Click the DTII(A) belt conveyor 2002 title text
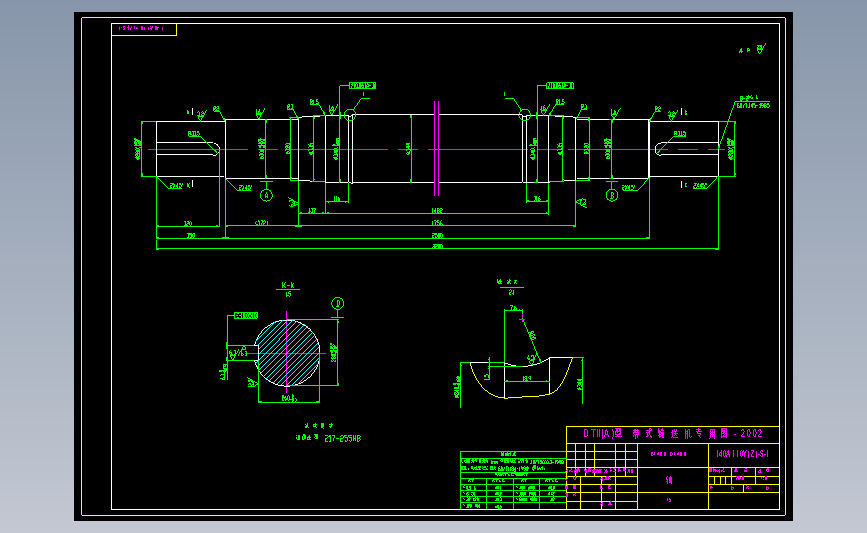Image resolution: width=867 pixels, height=533 pixels. (x=672, y=433)
